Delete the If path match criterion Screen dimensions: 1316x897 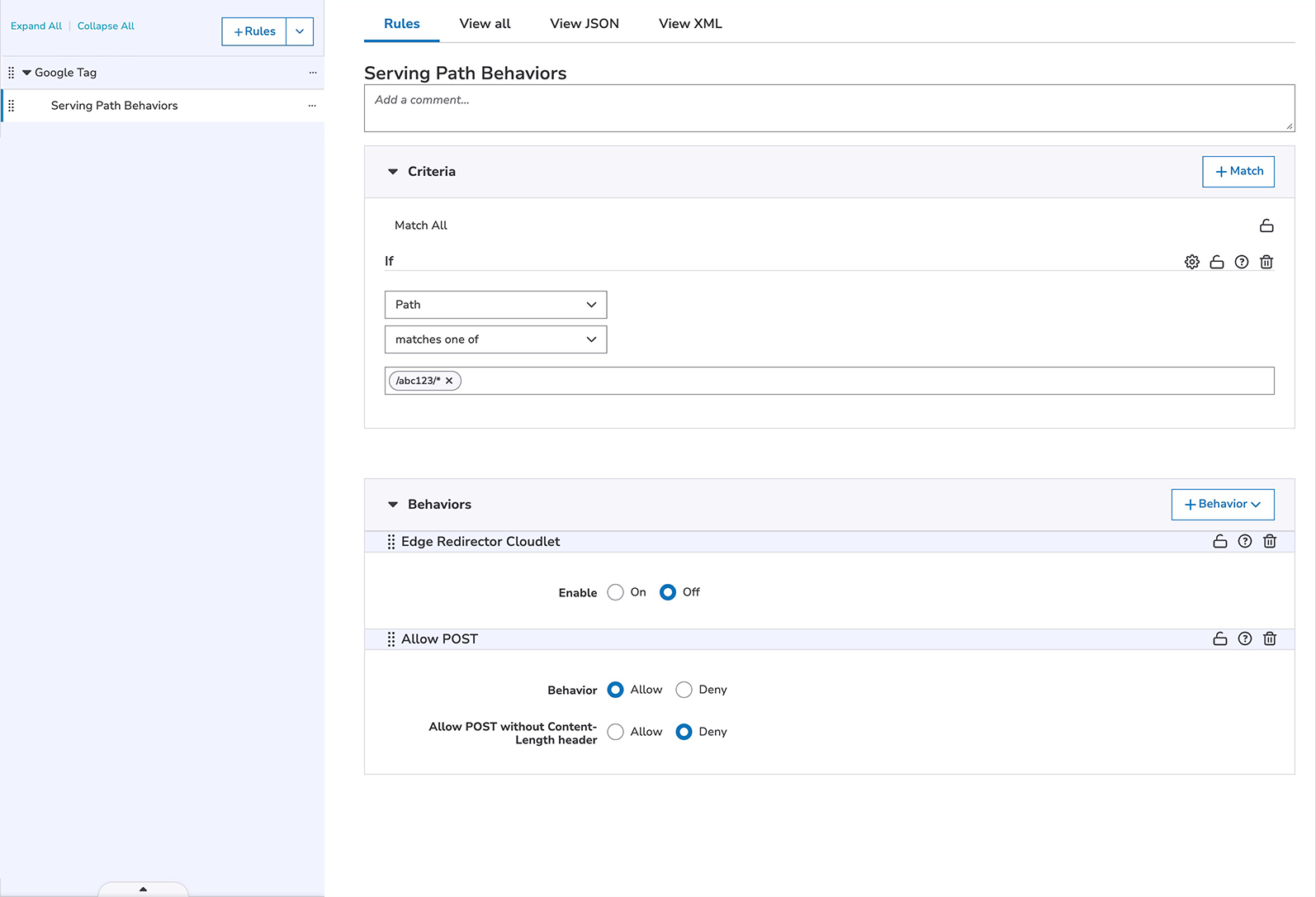pos(1266,262)
